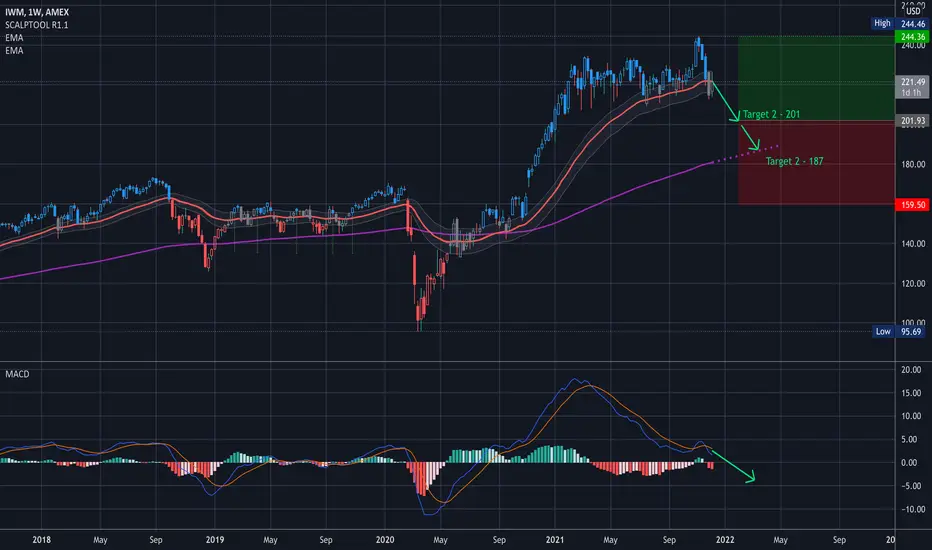Click the 2021 label on time axis

pos(555,540)
